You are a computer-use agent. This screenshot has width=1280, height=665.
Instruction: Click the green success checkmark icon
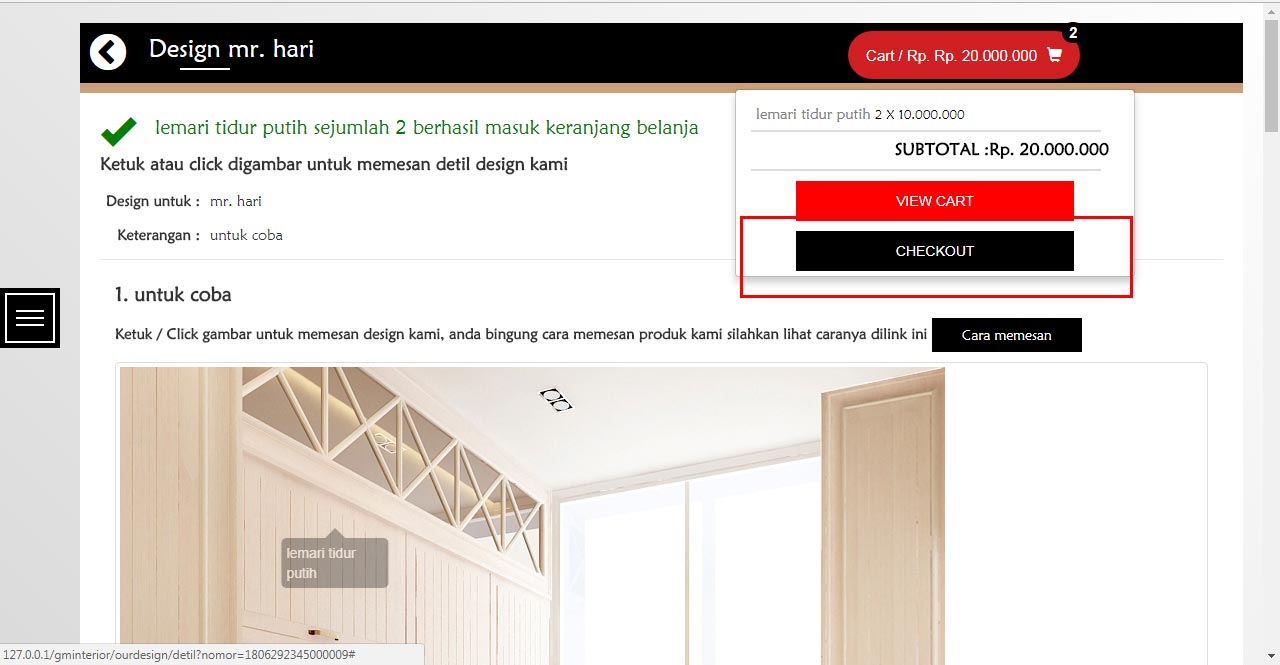[x=119, y=131]
